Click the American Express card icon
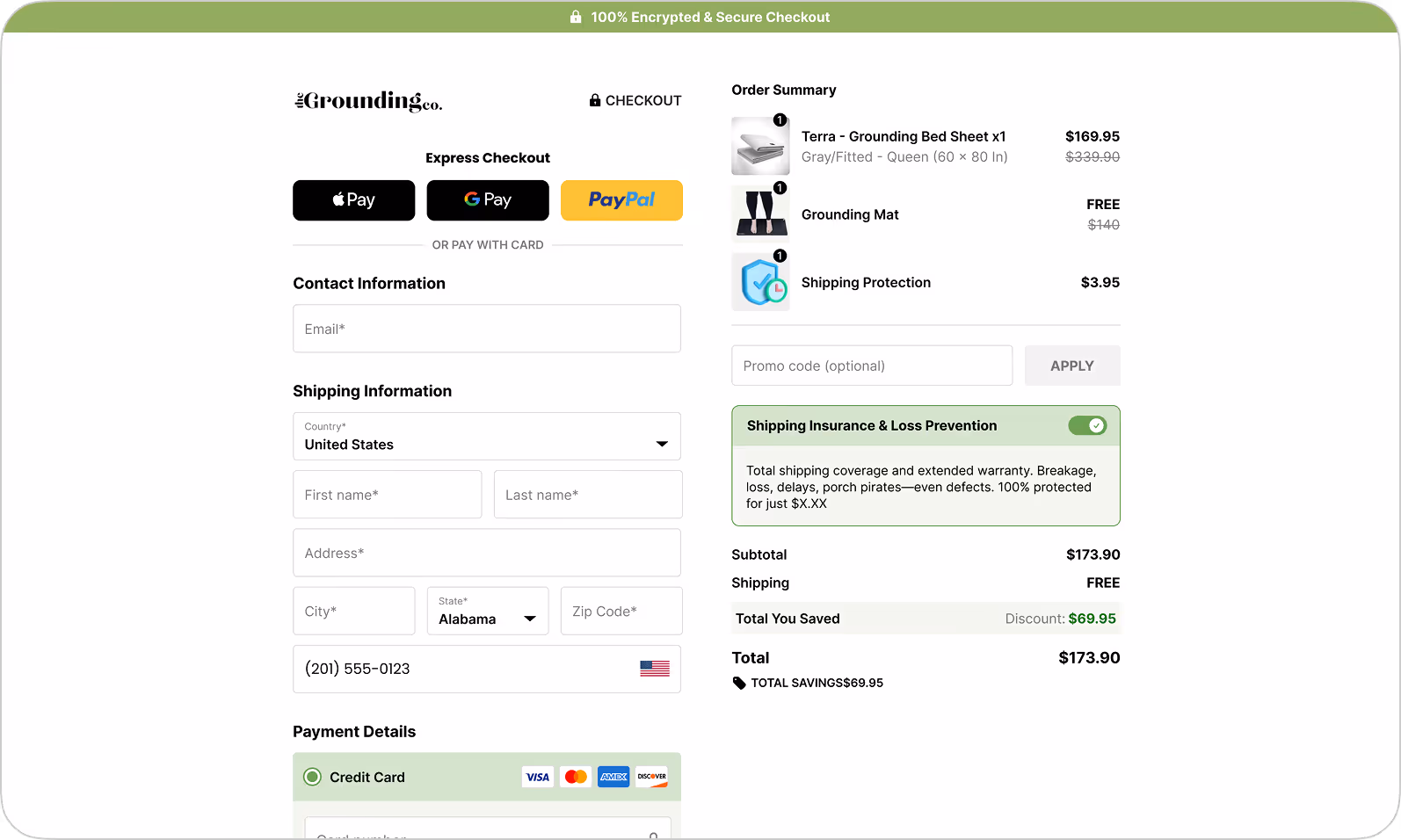Viewport: 1401px width, 840px height. [x=613, y=777]
